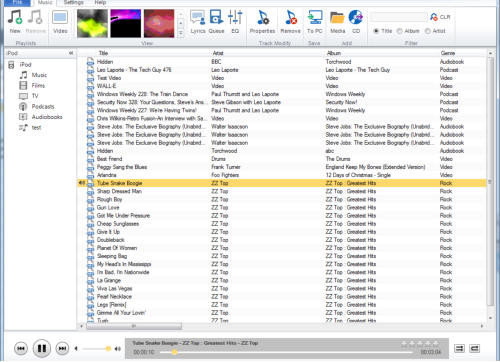The height and width of the screenshot is (362, 500).
Task: Sort by the Album column header
Action: [334, 53]
